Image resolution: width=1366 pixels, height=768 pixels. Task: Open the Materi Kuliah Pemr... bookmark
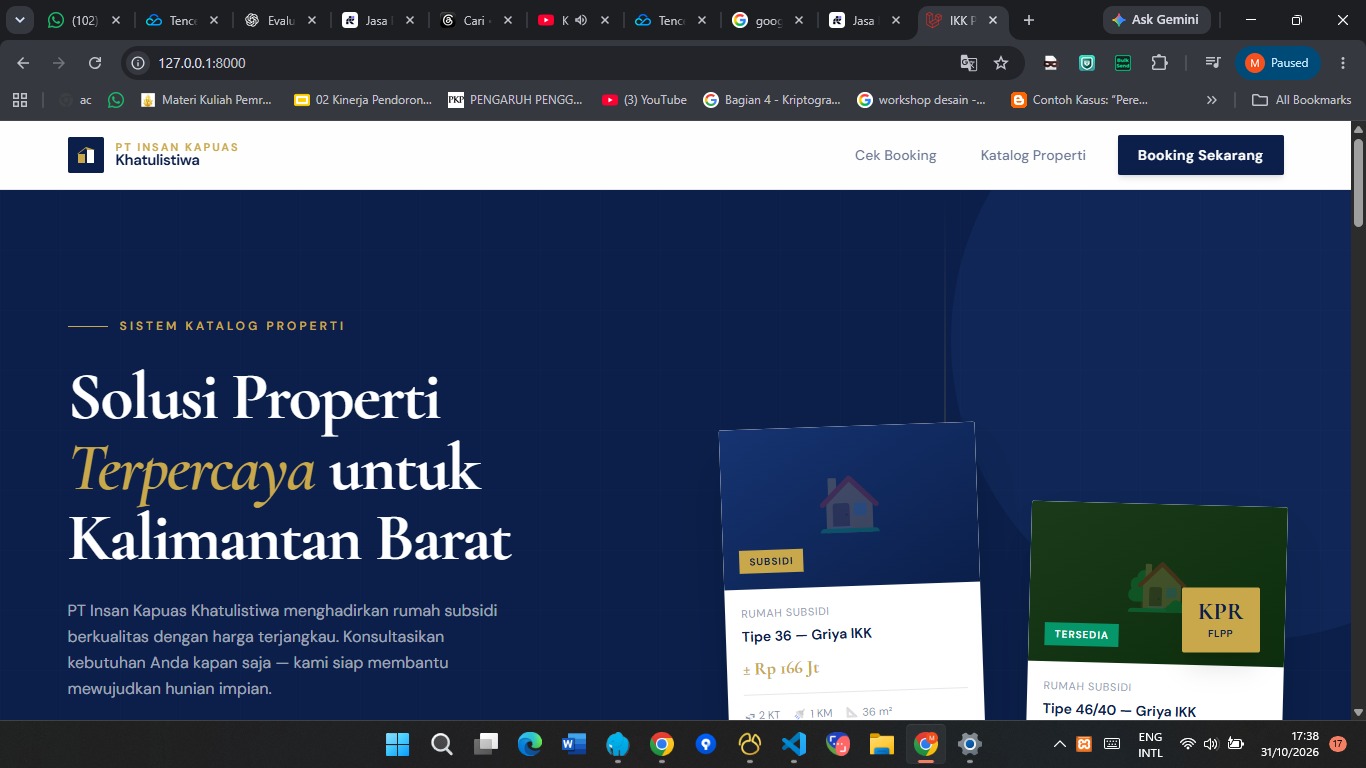(x=207, y=100)
